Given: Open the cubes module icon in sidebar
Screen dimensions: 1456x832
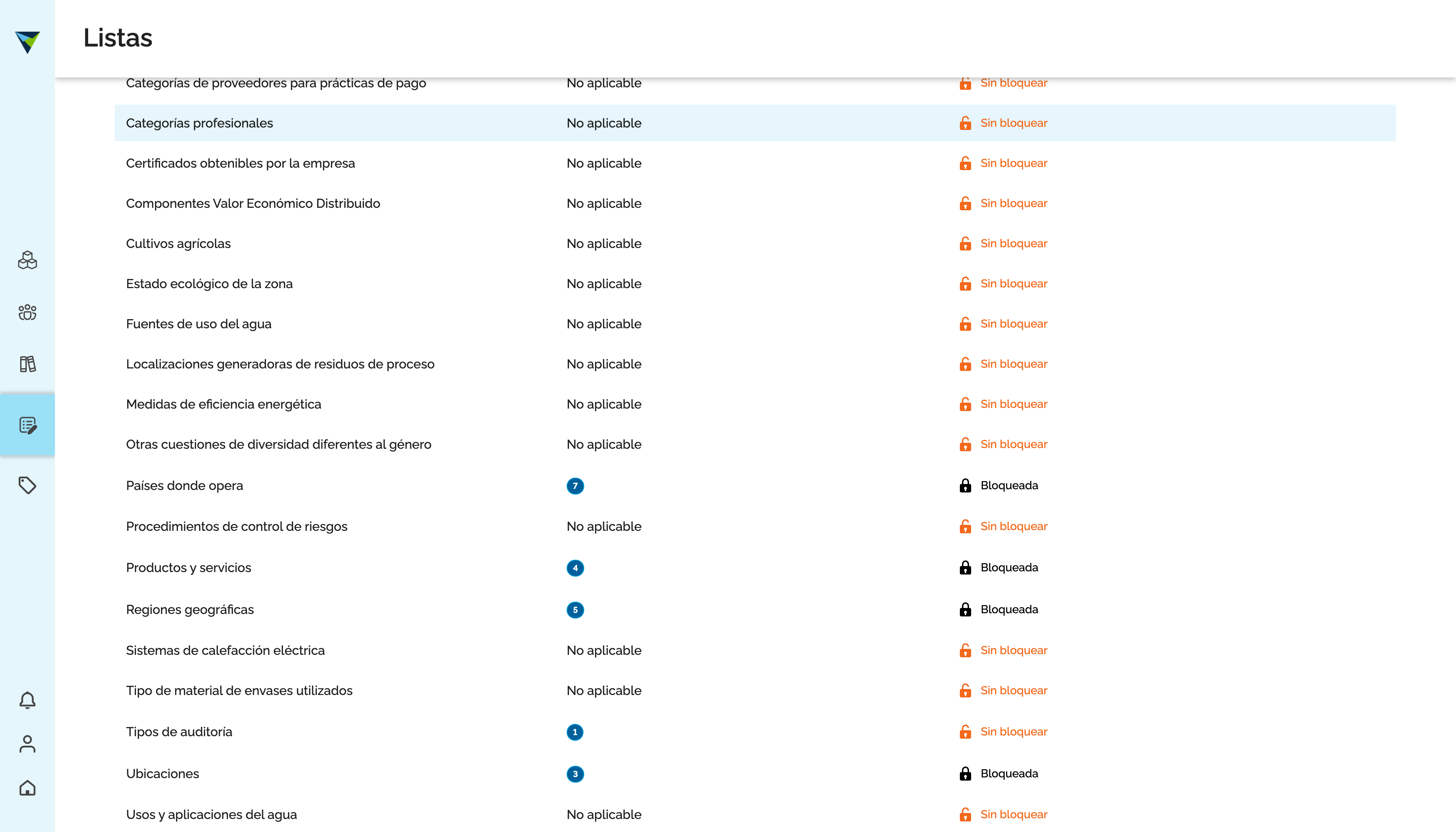Looking at the screenshot, I should pos(27,261).
